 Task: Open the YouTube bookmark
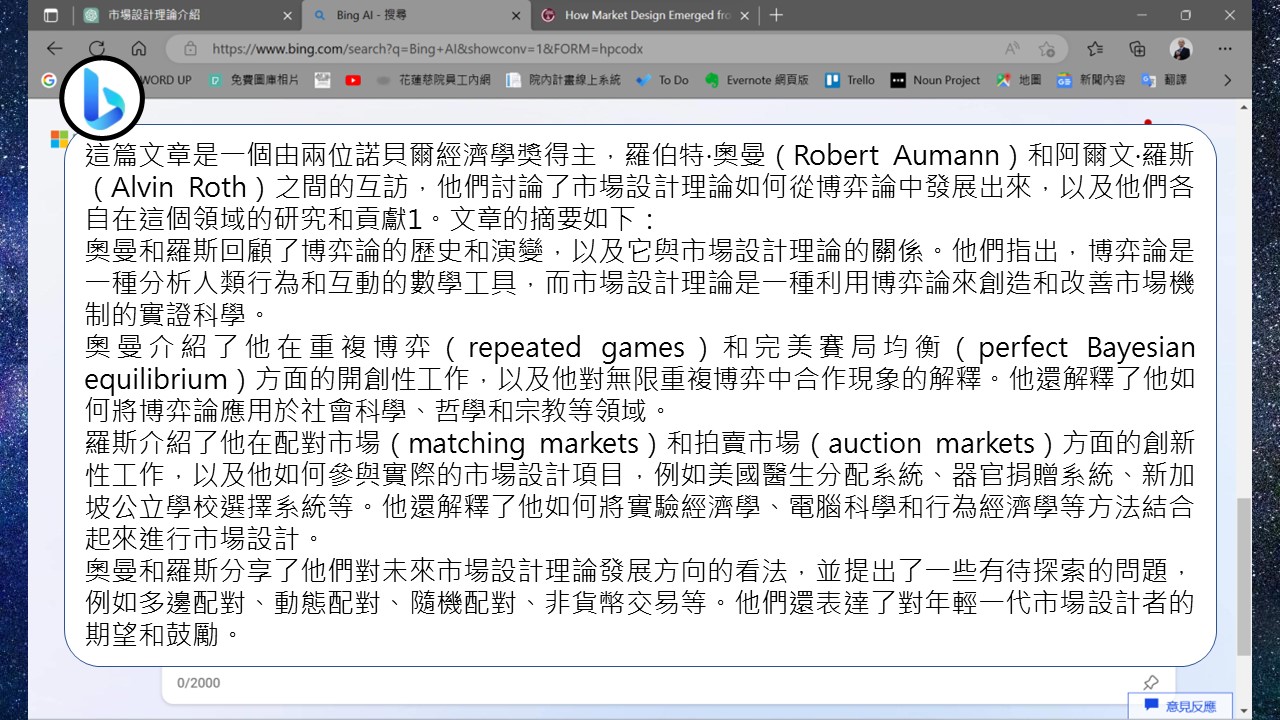point(353,80)
